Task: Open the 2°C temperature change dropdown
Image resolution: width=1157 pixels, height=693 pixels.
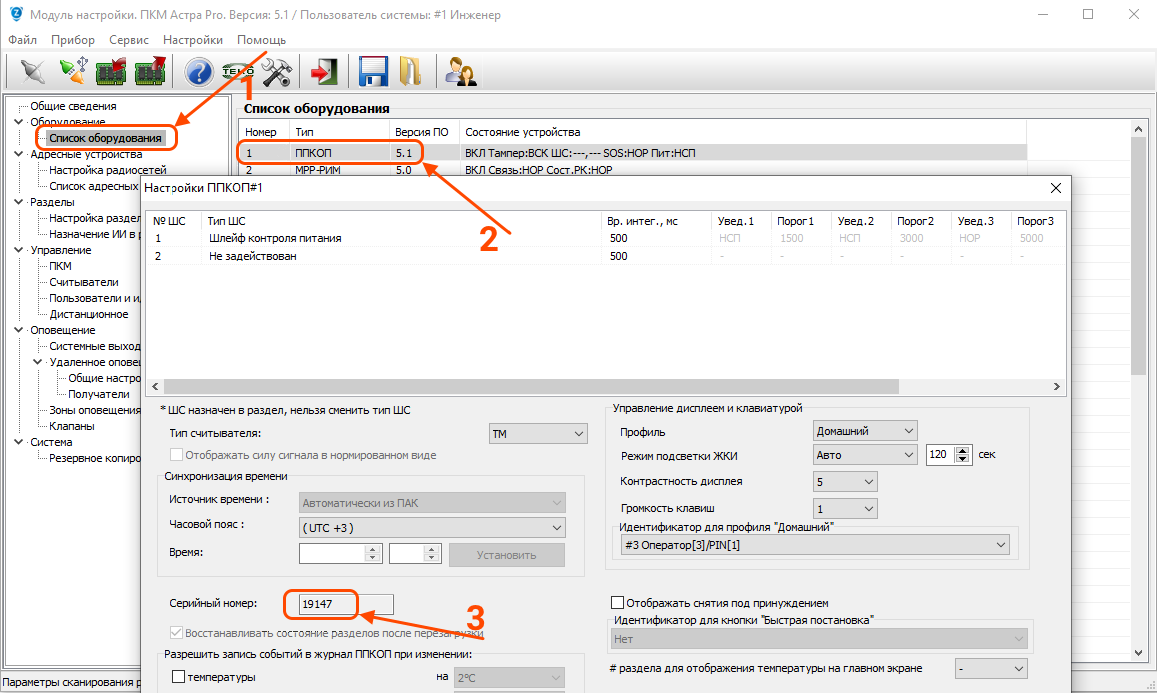Action: click(x=509, y=678)
